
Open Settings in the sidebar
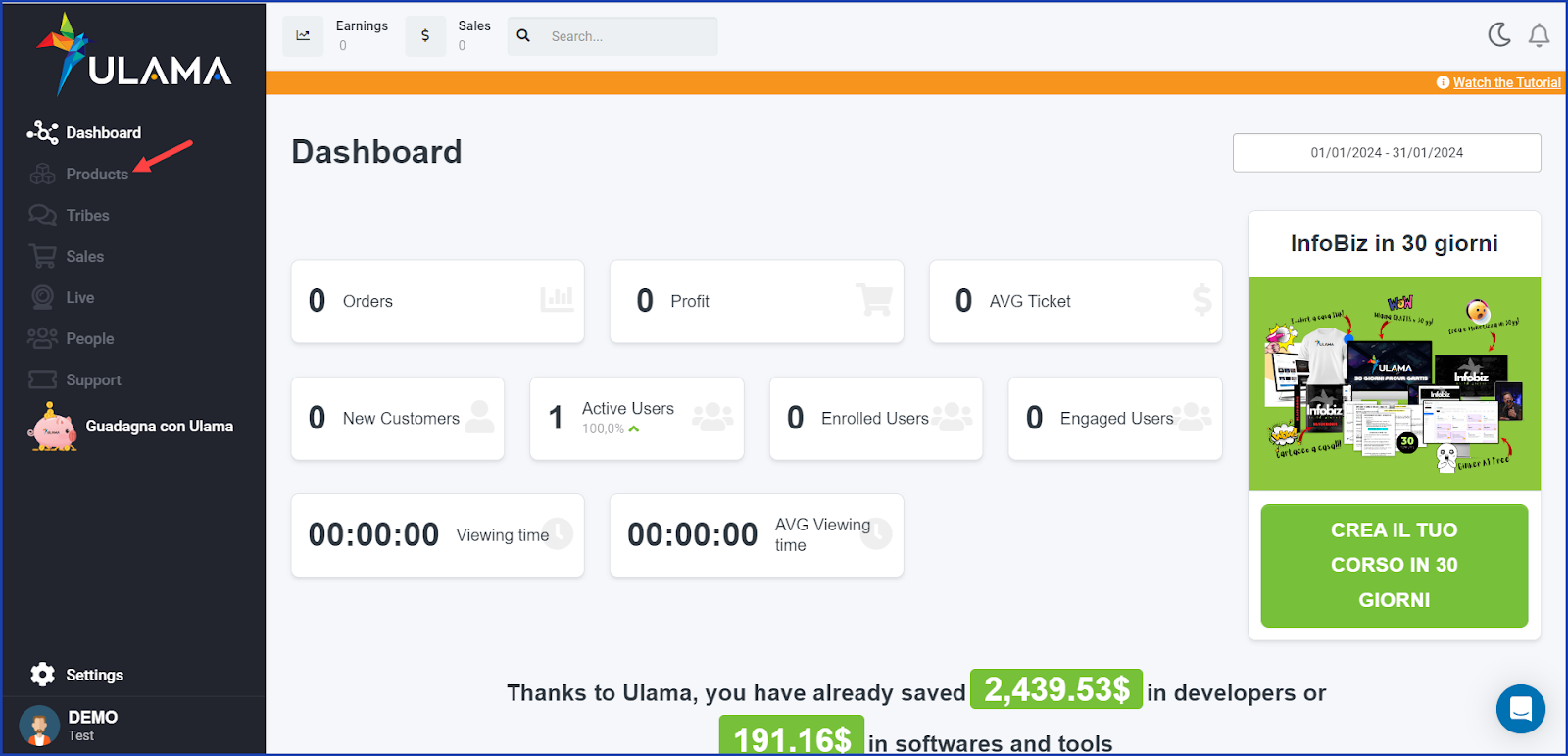pos(94,675)
